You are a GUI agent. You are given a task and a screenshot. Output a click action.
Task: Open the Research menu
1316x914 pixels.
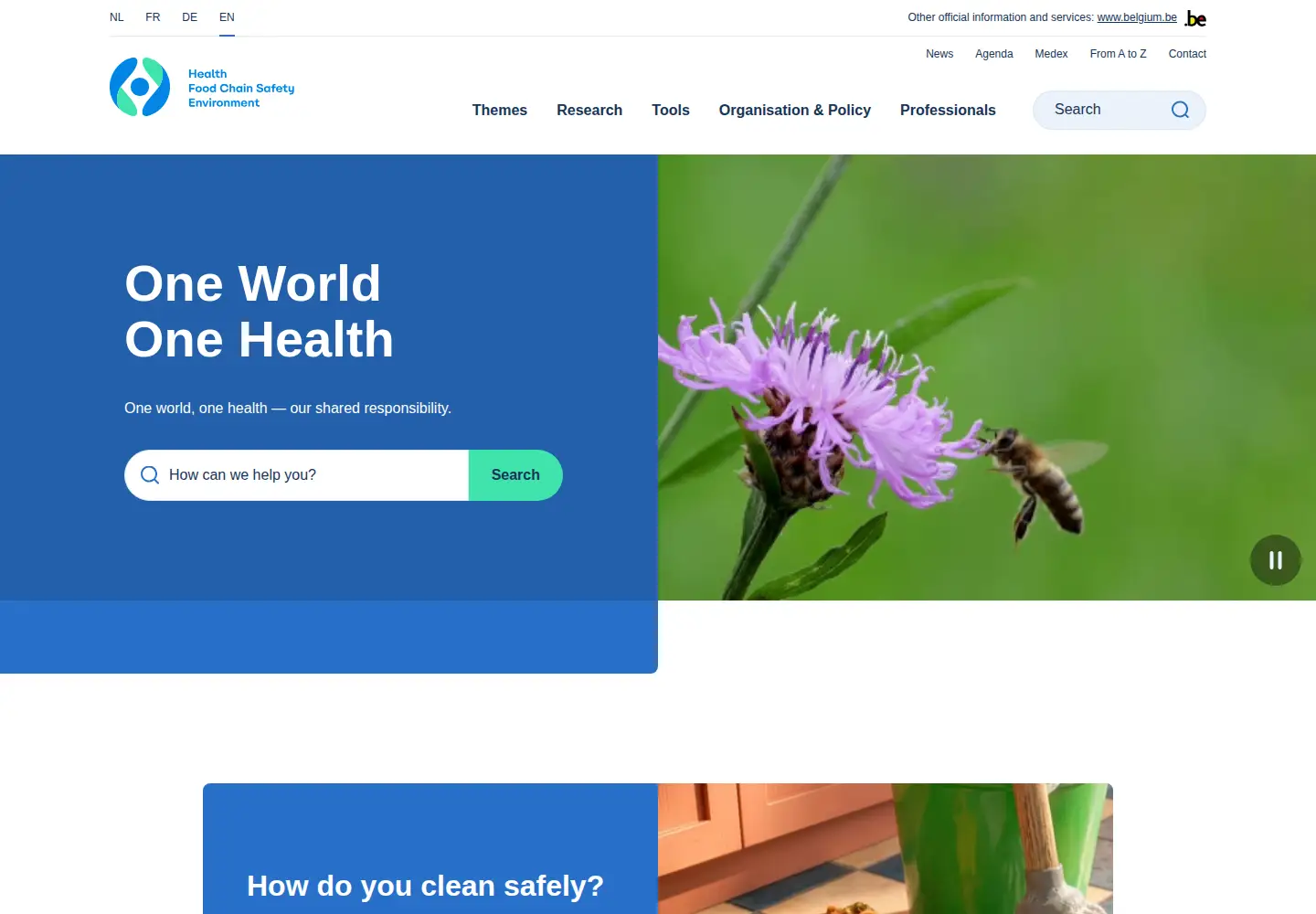click(589, 110)
